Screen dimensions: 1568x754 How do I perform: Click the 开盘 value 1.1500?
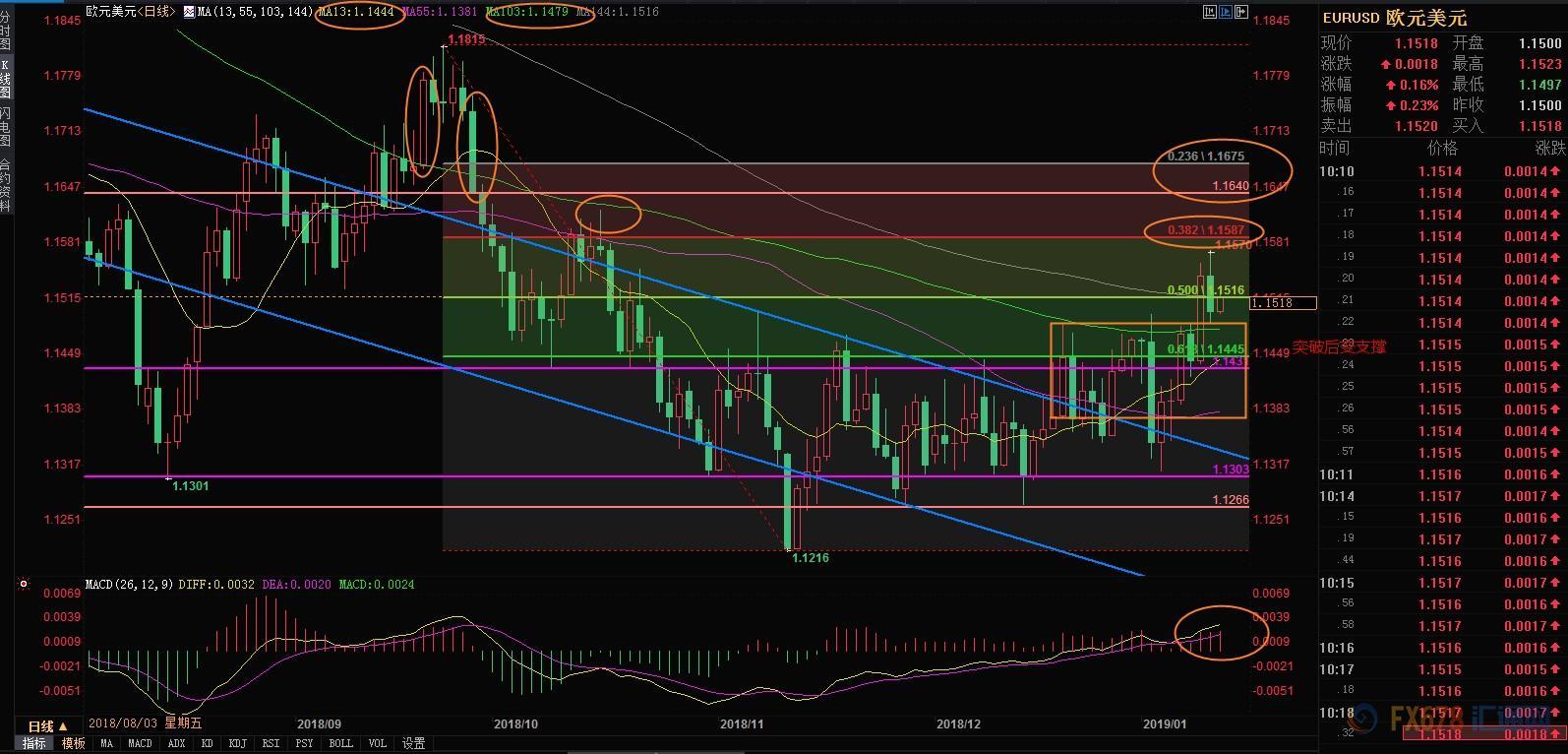[1539, 43]
